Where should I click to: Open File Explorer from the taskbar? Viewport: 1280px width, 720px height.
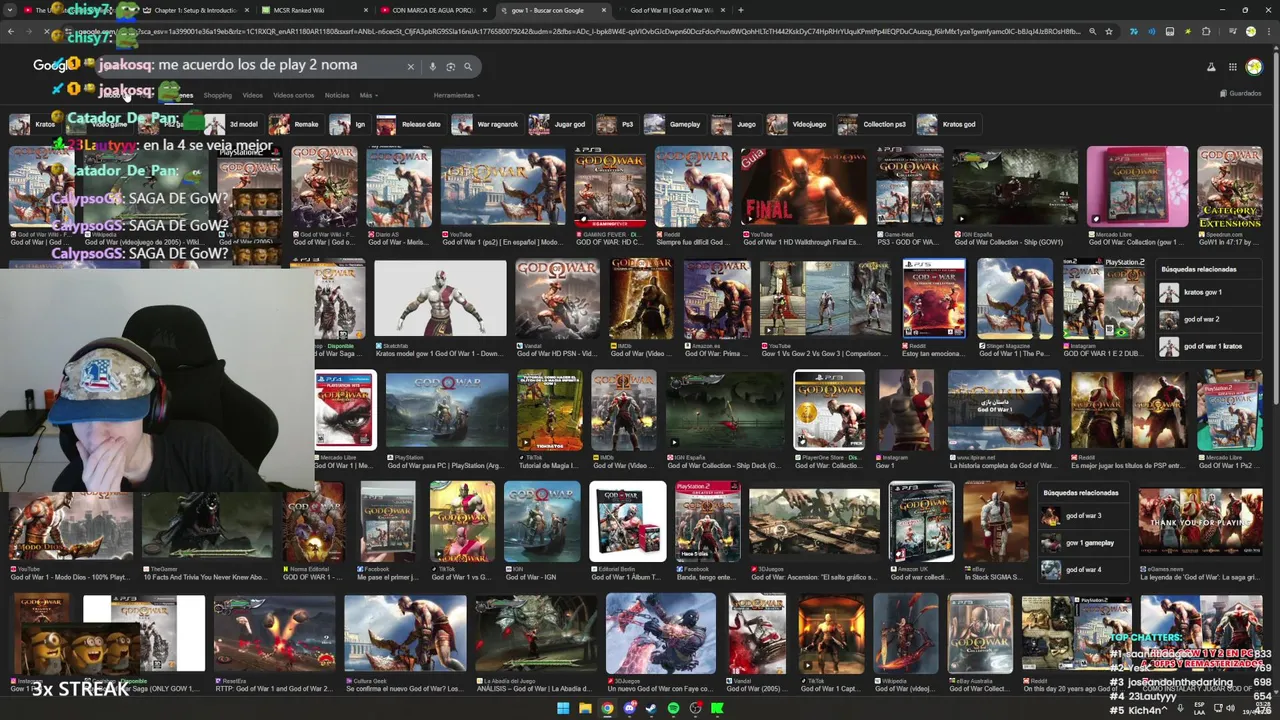585,708
